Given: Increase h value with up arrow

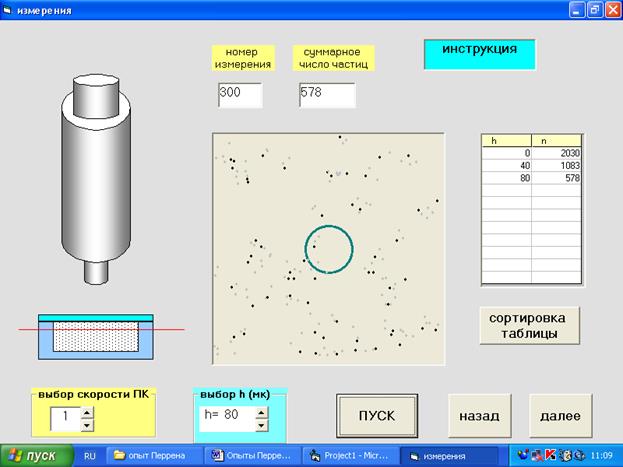Looking at the screenshot, I should (x=261, y=413).
